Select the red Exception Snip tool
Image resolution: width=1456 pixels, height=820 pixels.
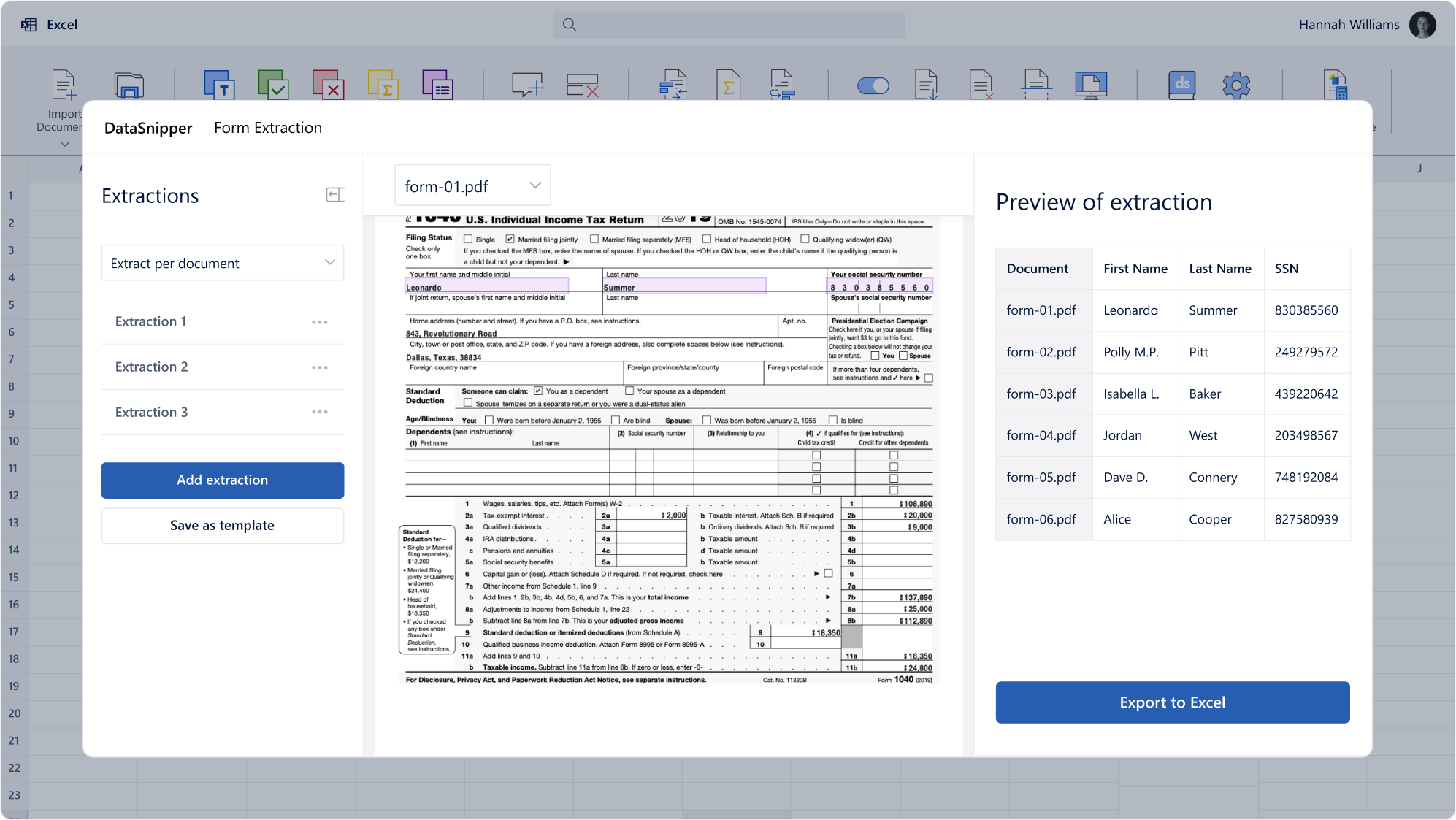point(328,85)
